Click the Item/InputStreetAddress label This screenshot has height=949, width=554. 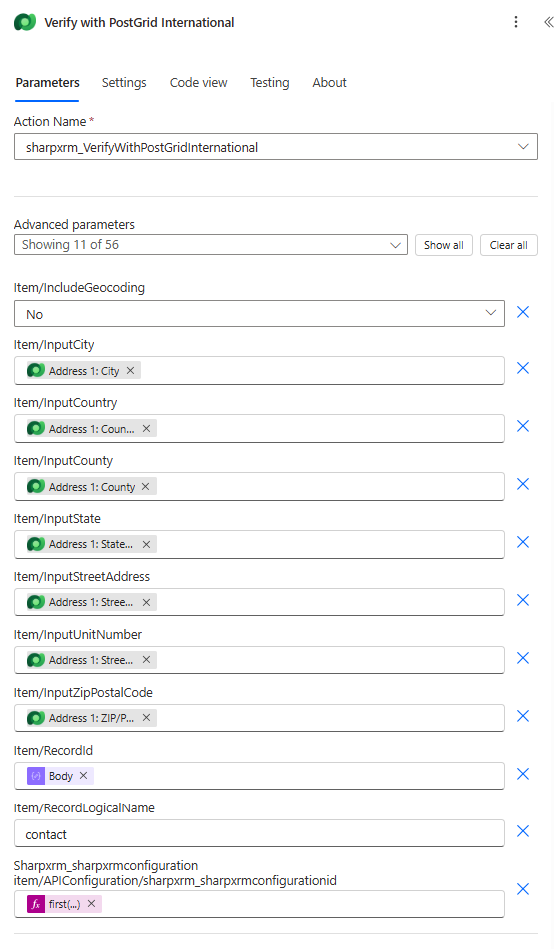pos(82,577)
